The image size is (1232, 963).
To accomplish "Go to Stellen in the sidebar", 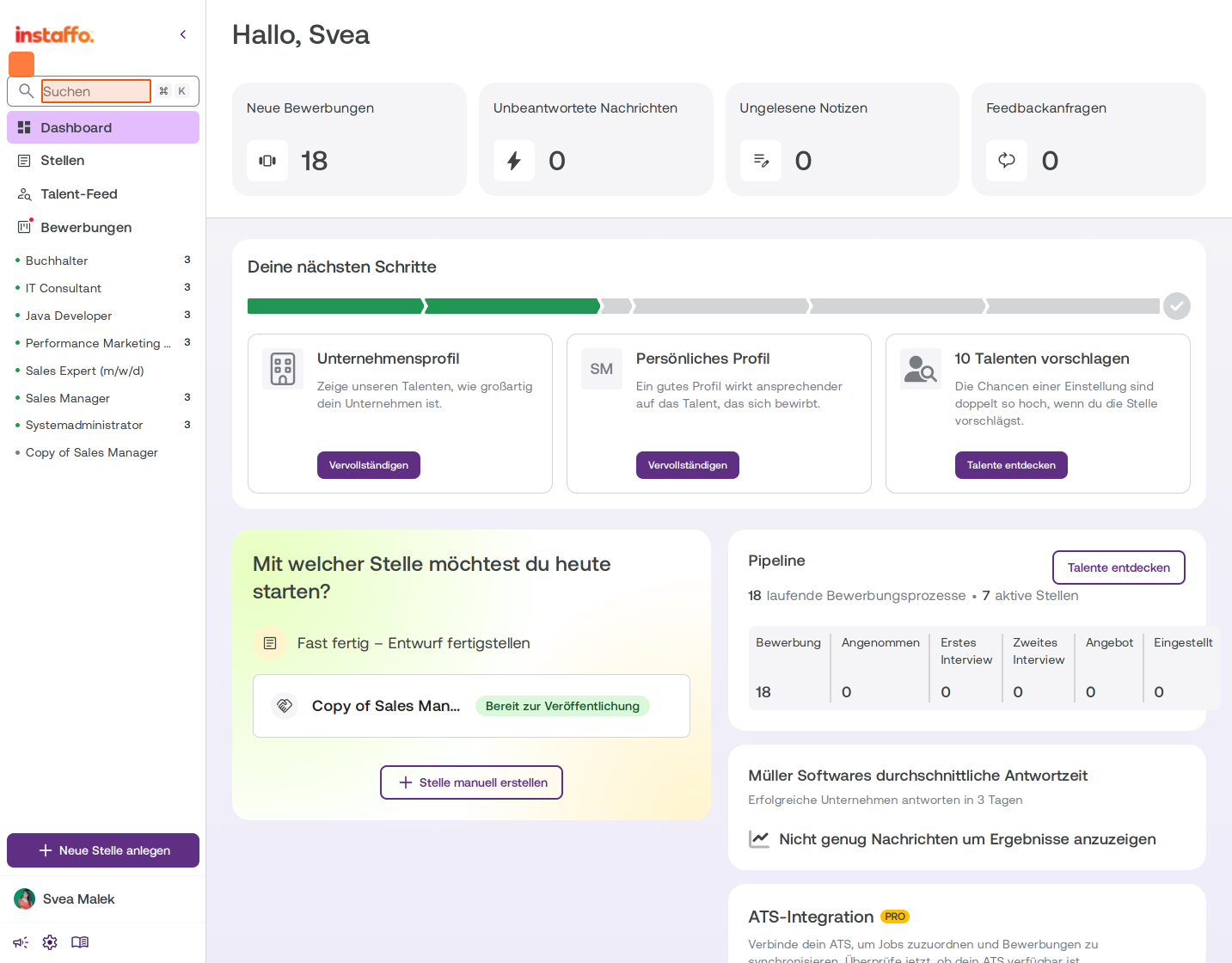I will coord(103,161).
